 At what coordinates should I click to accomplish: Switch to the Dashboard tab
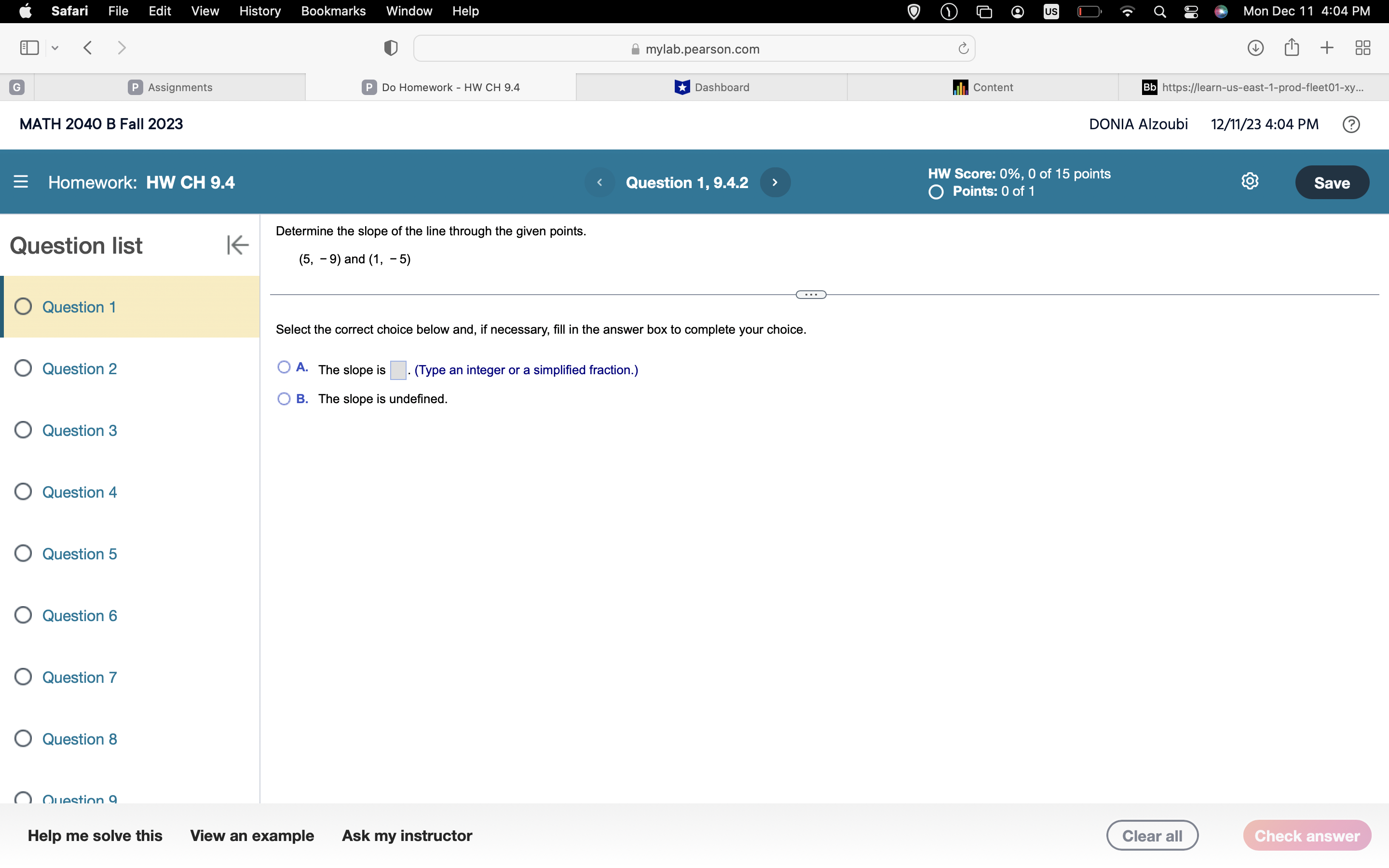(x=712, y=87)
